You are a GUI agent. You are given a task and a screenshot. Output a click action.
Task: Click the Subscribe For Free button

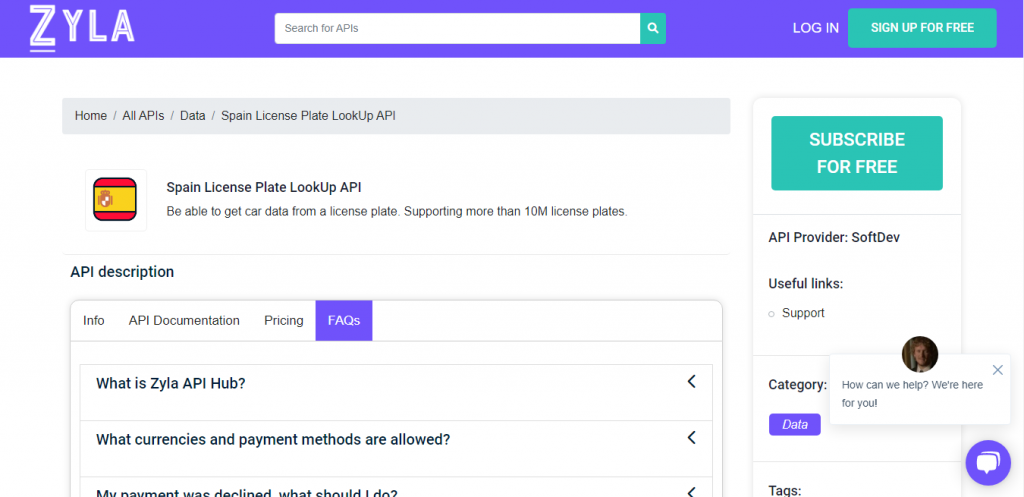click(x=857, y=153)
